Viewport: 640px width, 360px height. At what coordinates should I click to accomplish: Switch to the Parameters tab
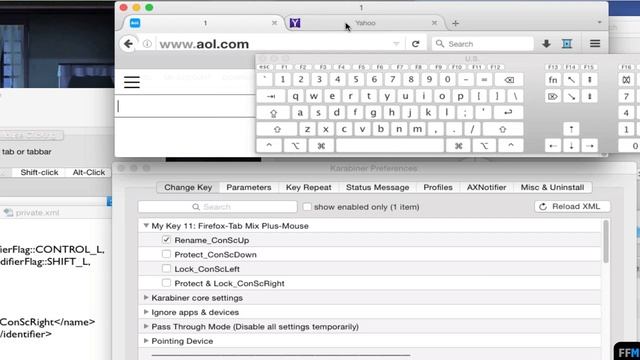249,187
